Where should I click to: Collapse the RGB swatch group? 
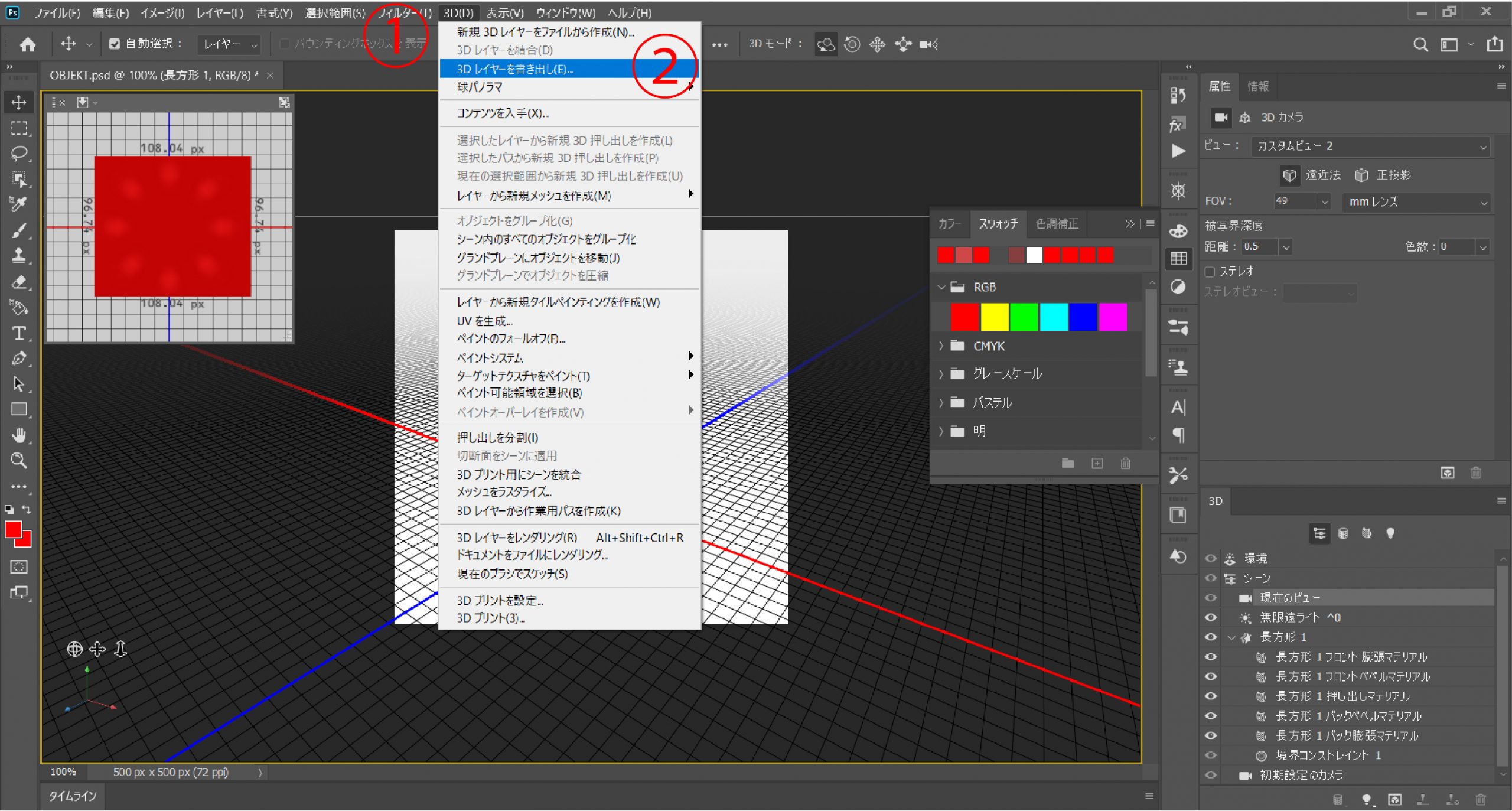click(x=941, y=288)
